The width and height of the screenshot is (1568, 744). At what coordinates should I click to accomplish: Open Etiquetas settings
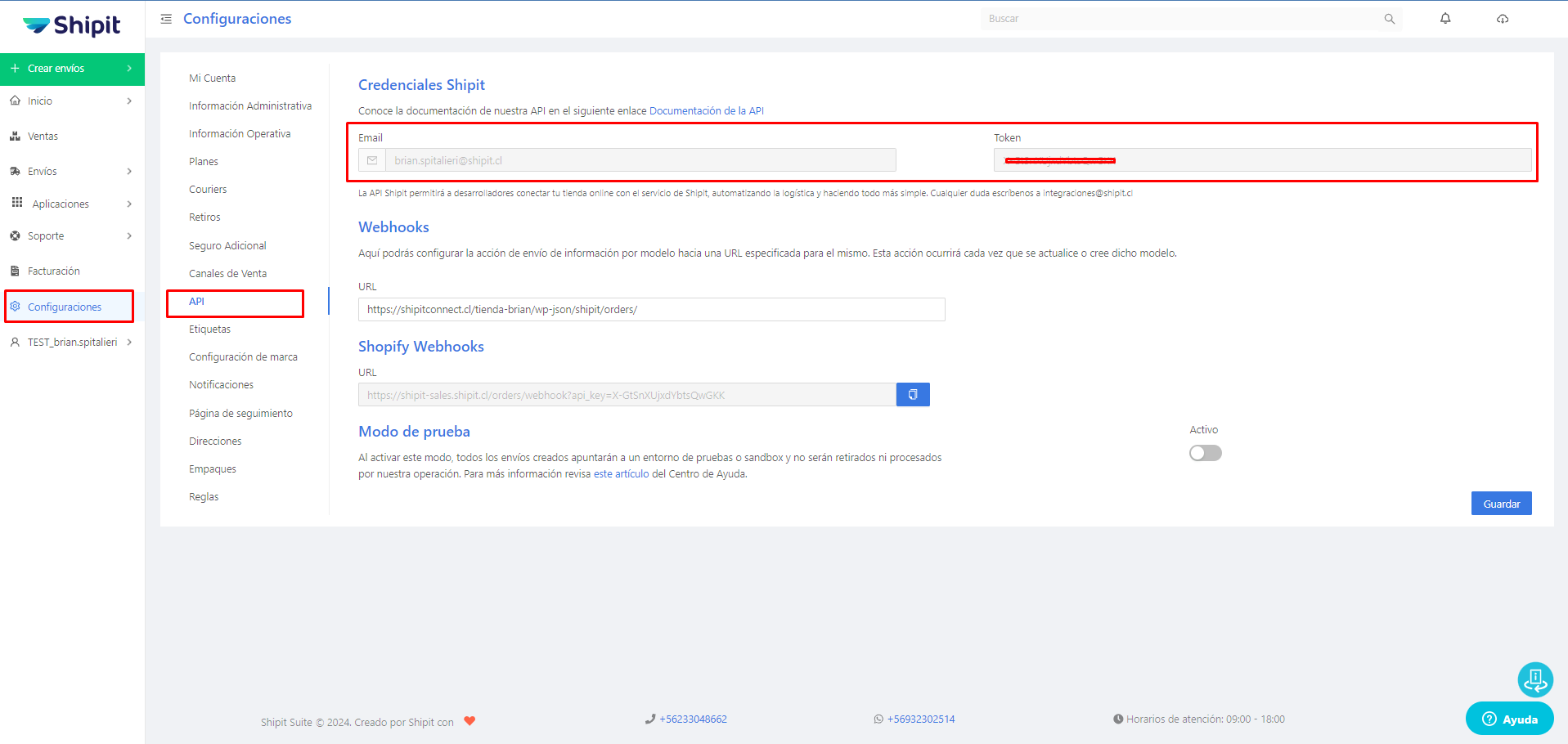tap(209, 329)
